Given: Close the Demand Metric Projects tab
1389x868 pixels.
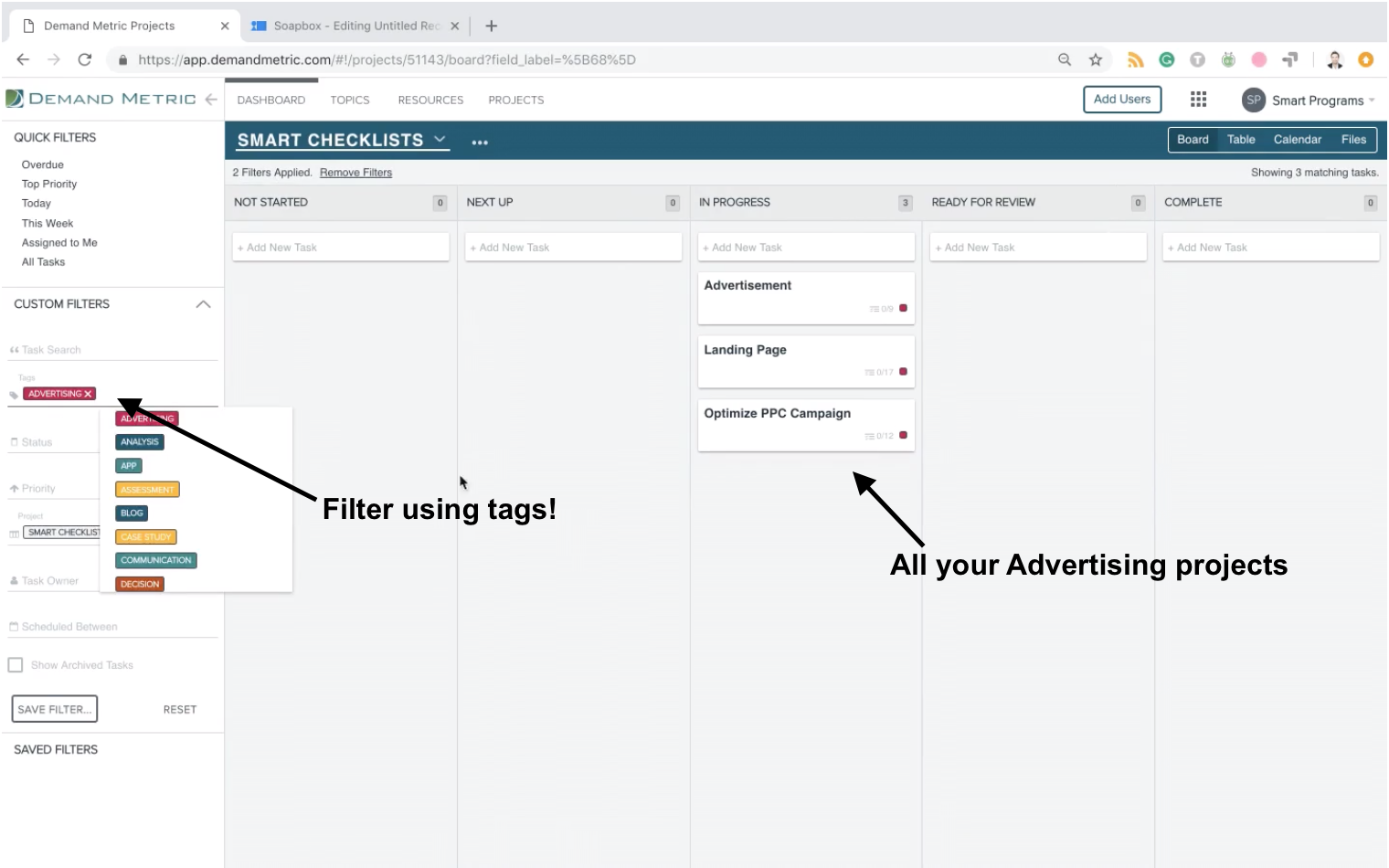Looking at the screenshot, I should [x=225, y=26].
